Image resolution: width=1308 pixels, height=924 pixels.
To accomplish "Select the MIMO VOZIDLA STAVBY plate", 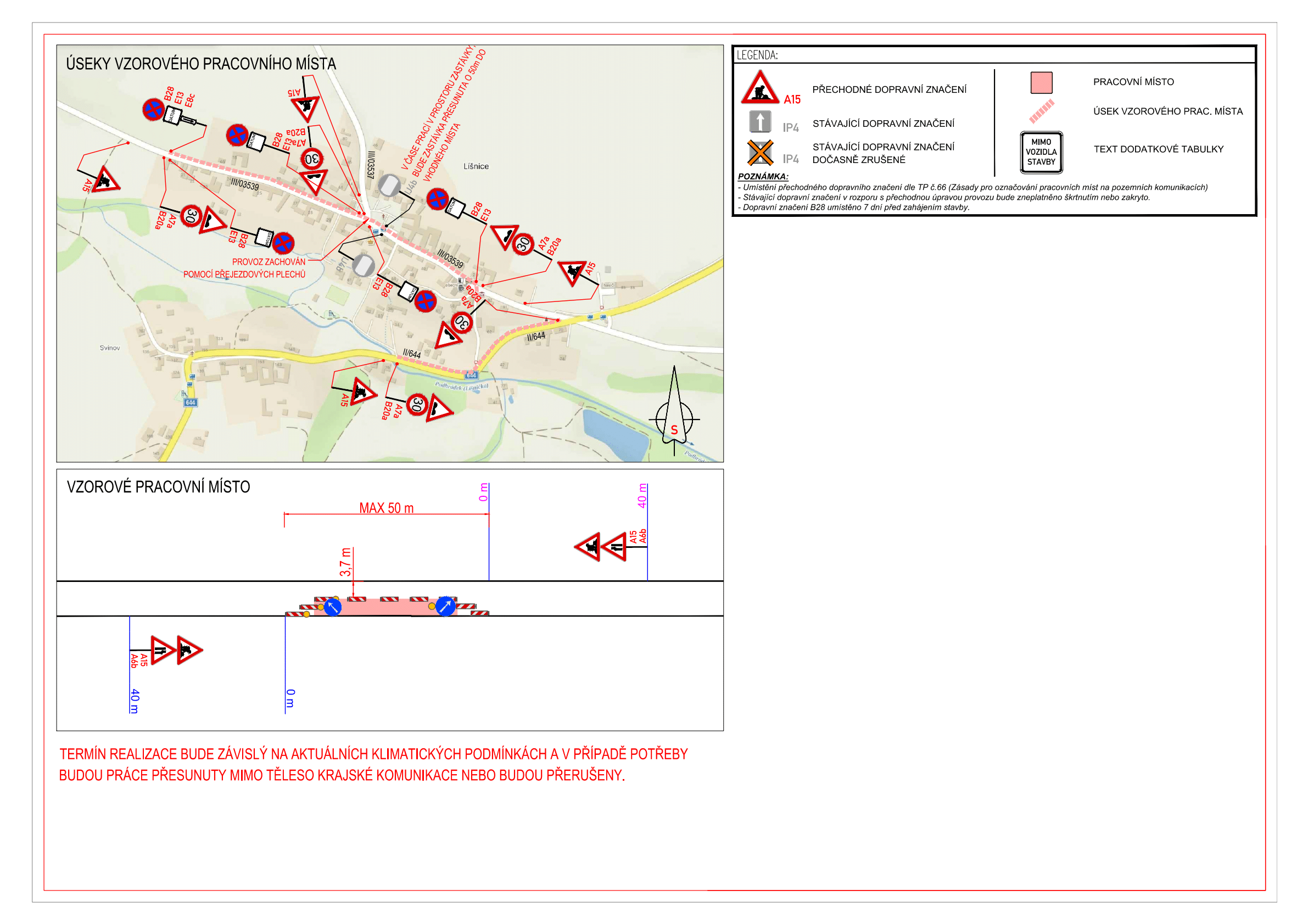I will click(x=1041, y=152).
